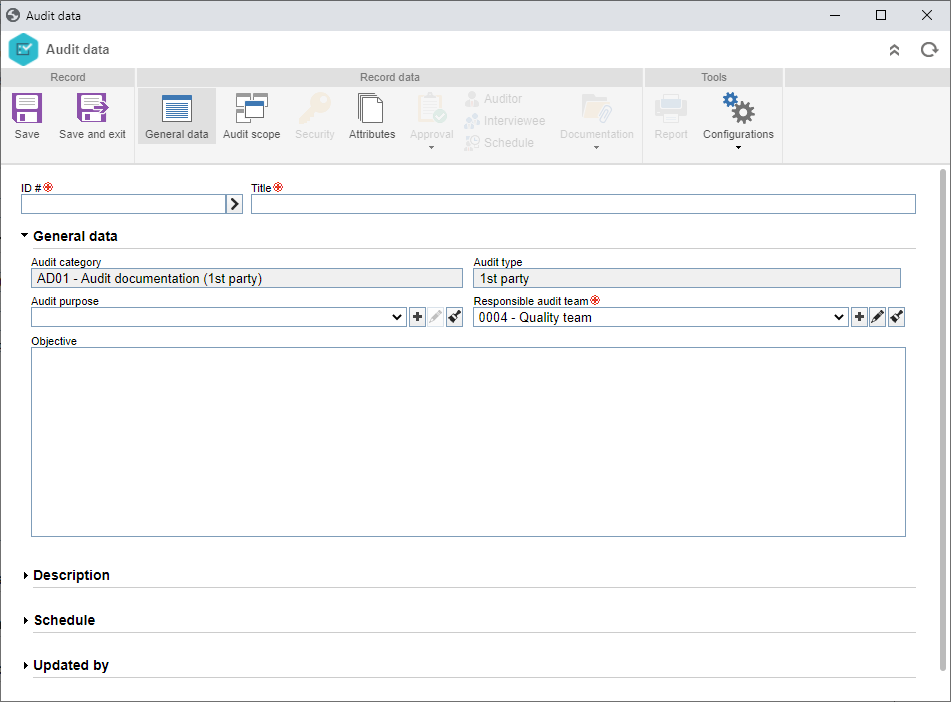The height and width of the screenshot is (702, 951).
Task: Open the General data section
Action: (x=176, y=116)
